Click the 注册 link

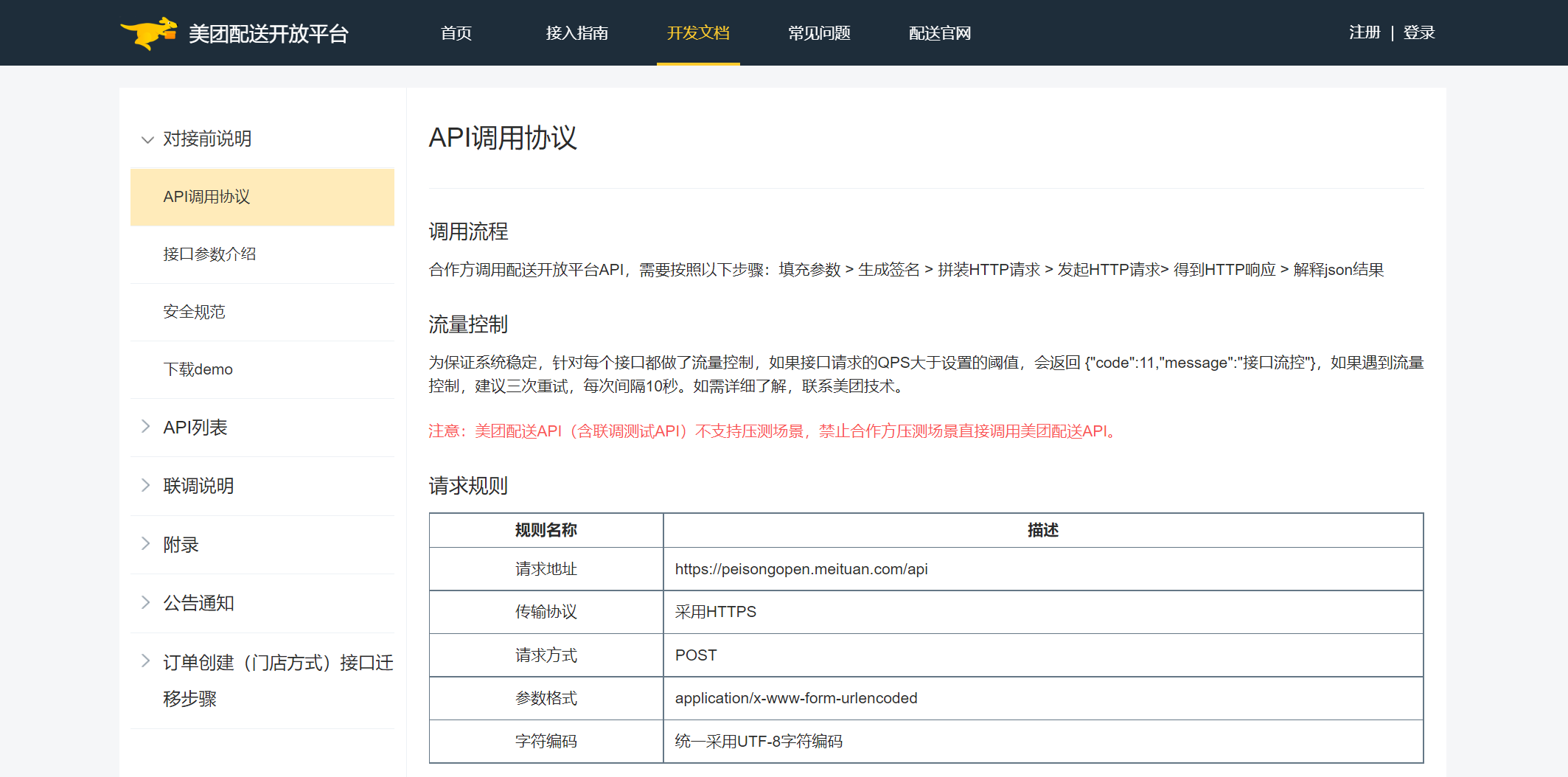(1364, 32)
